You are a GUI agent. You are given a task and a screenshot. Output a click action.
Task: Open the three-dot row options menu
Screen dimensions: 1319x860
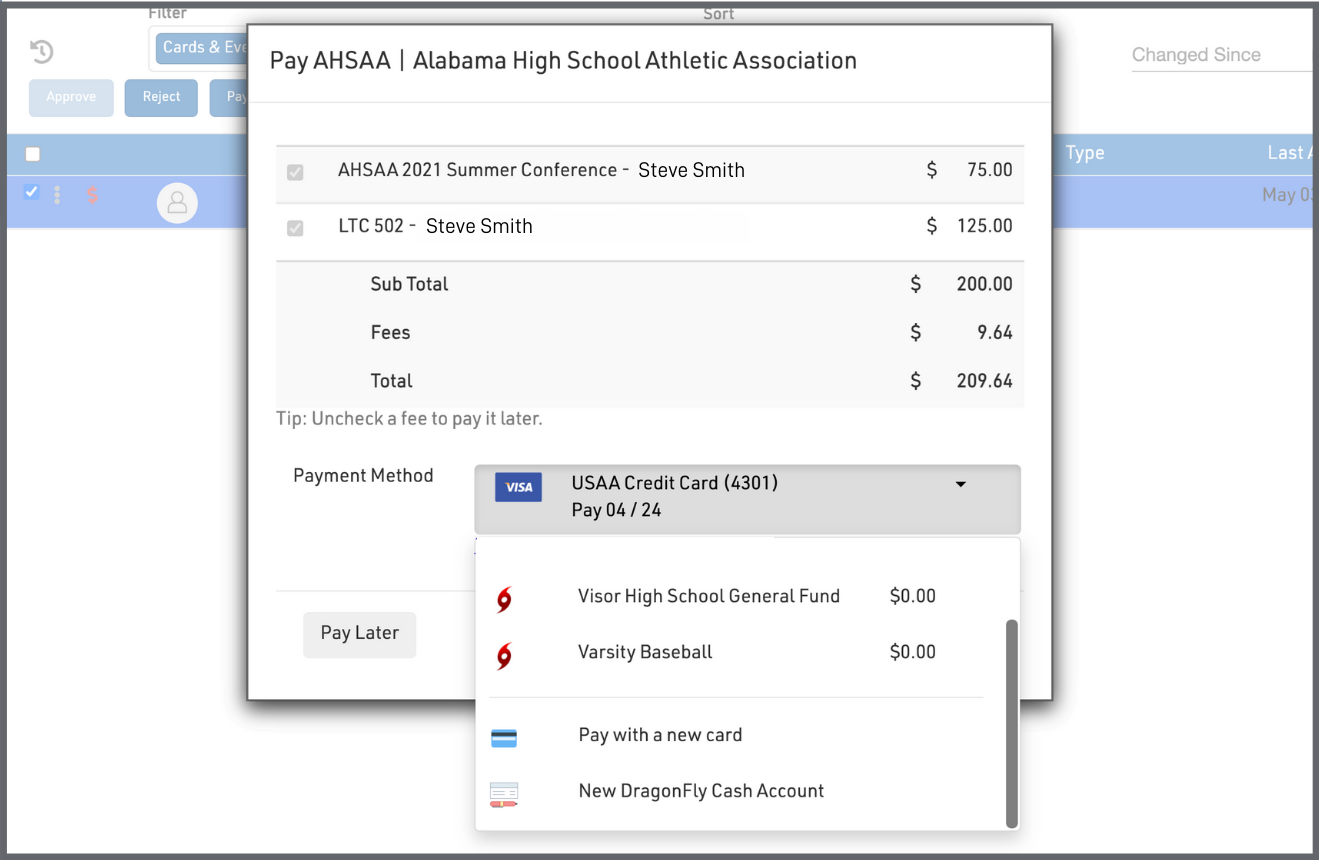pyautogui.click(x=57, y=195)
